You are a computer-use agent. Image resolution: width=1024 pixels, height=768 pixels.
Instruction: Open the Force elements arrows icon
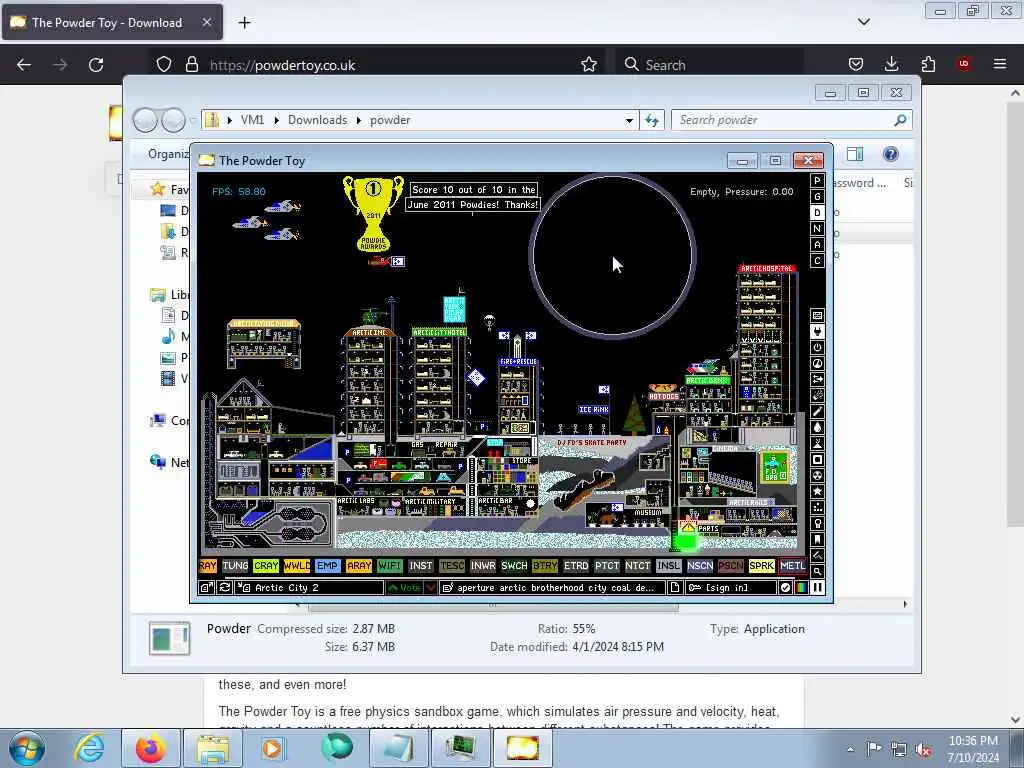coord(817,379)
